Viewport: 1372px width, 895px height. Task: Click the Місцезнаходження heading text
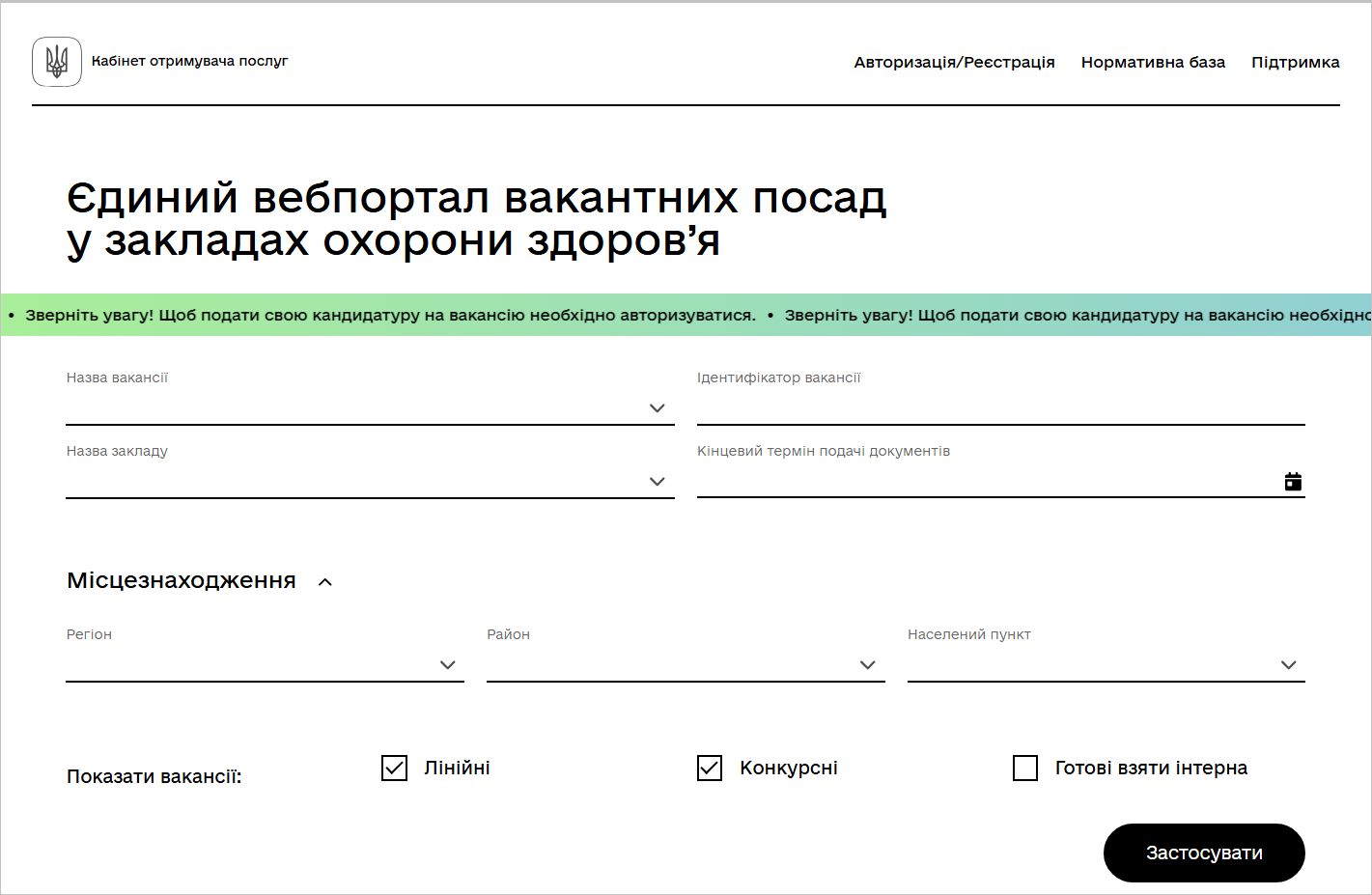point(182,580)
